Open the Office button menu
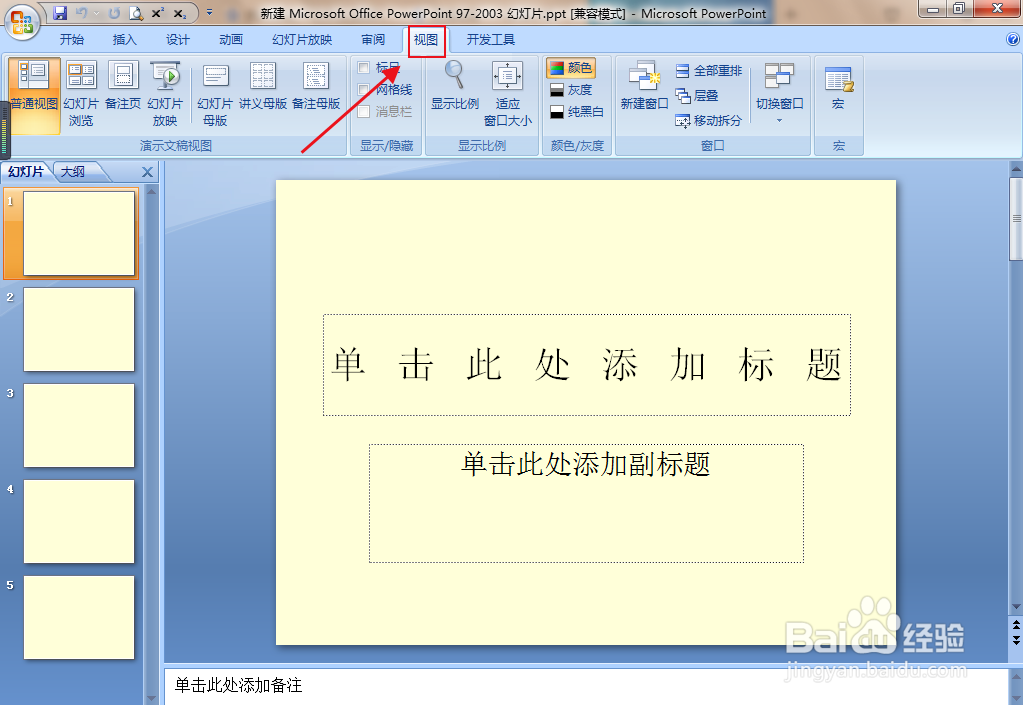This screenshot has width=1023, height=705. [x=22, y=22]
